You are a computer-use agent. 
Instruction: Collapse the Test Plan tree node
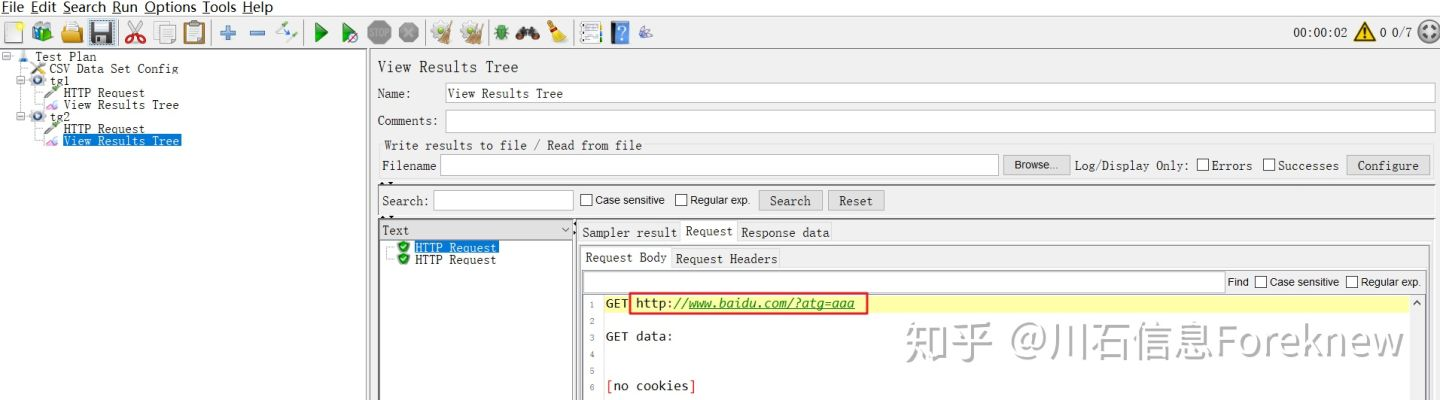click(x=6, y=56)
